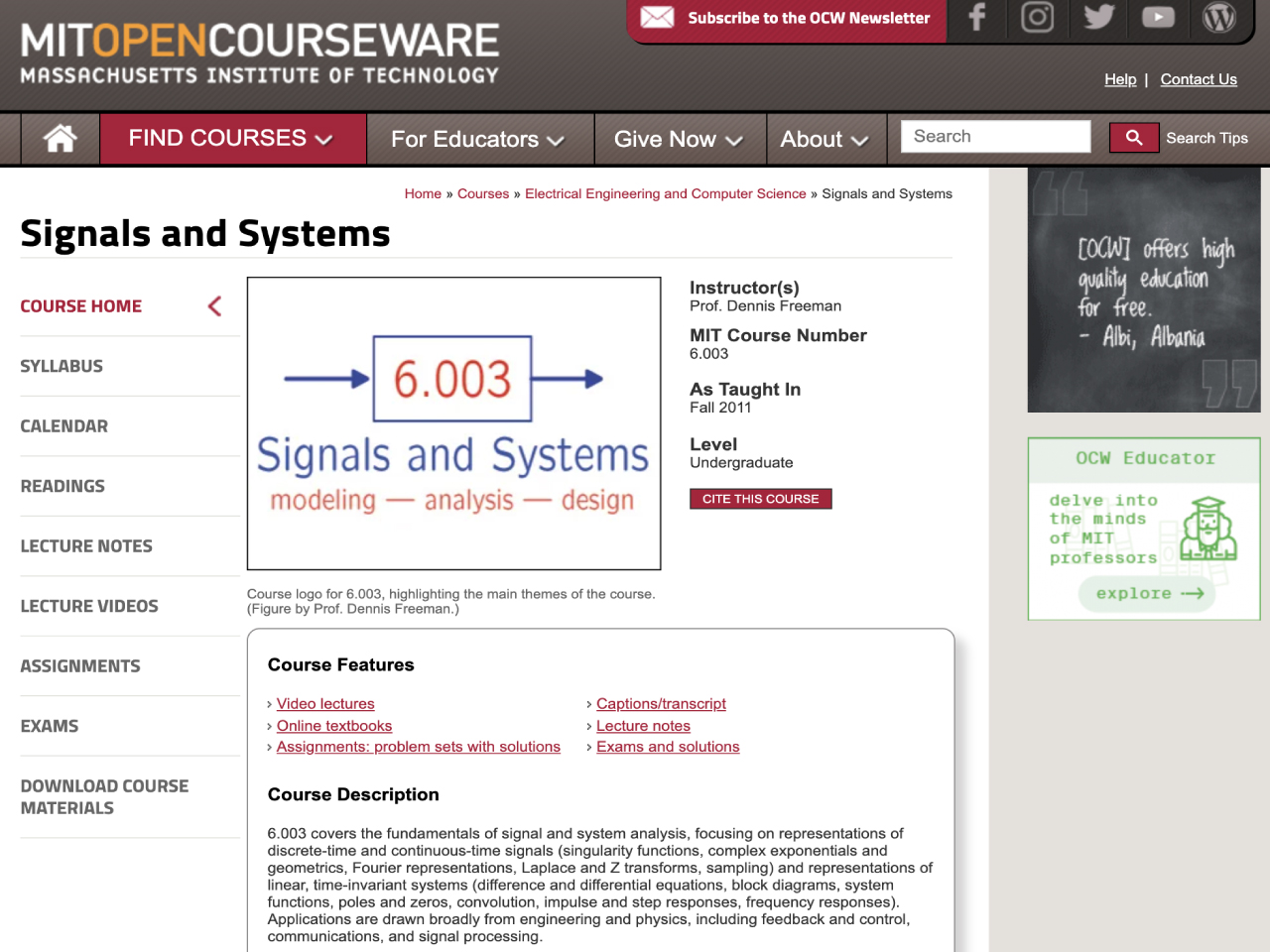Open the OCW Facebook page icon
The height and width of the screenshot is (952, 1270).
[977, 17]
